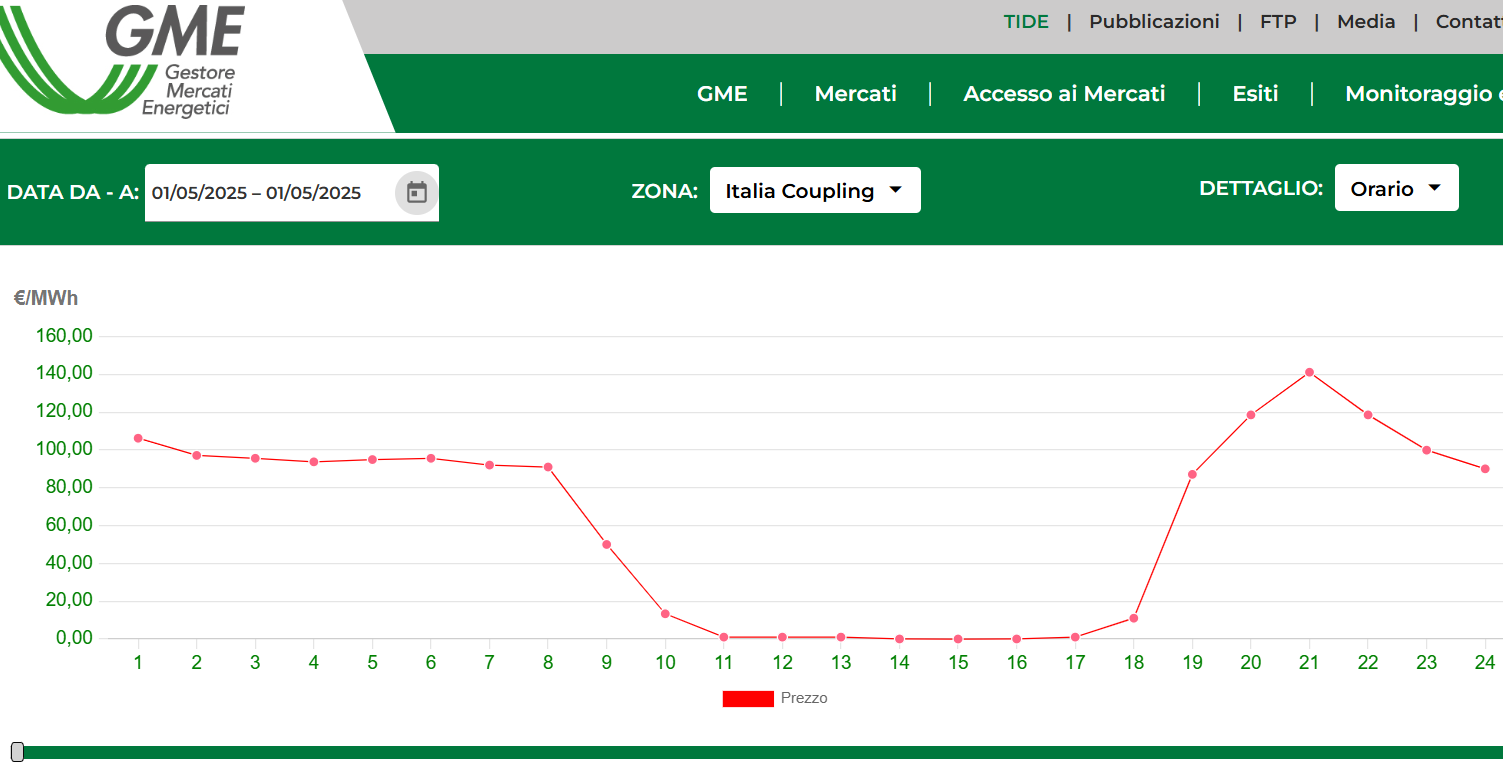Open the Media link
1503x777 pixels.
tap(1366, 22)
